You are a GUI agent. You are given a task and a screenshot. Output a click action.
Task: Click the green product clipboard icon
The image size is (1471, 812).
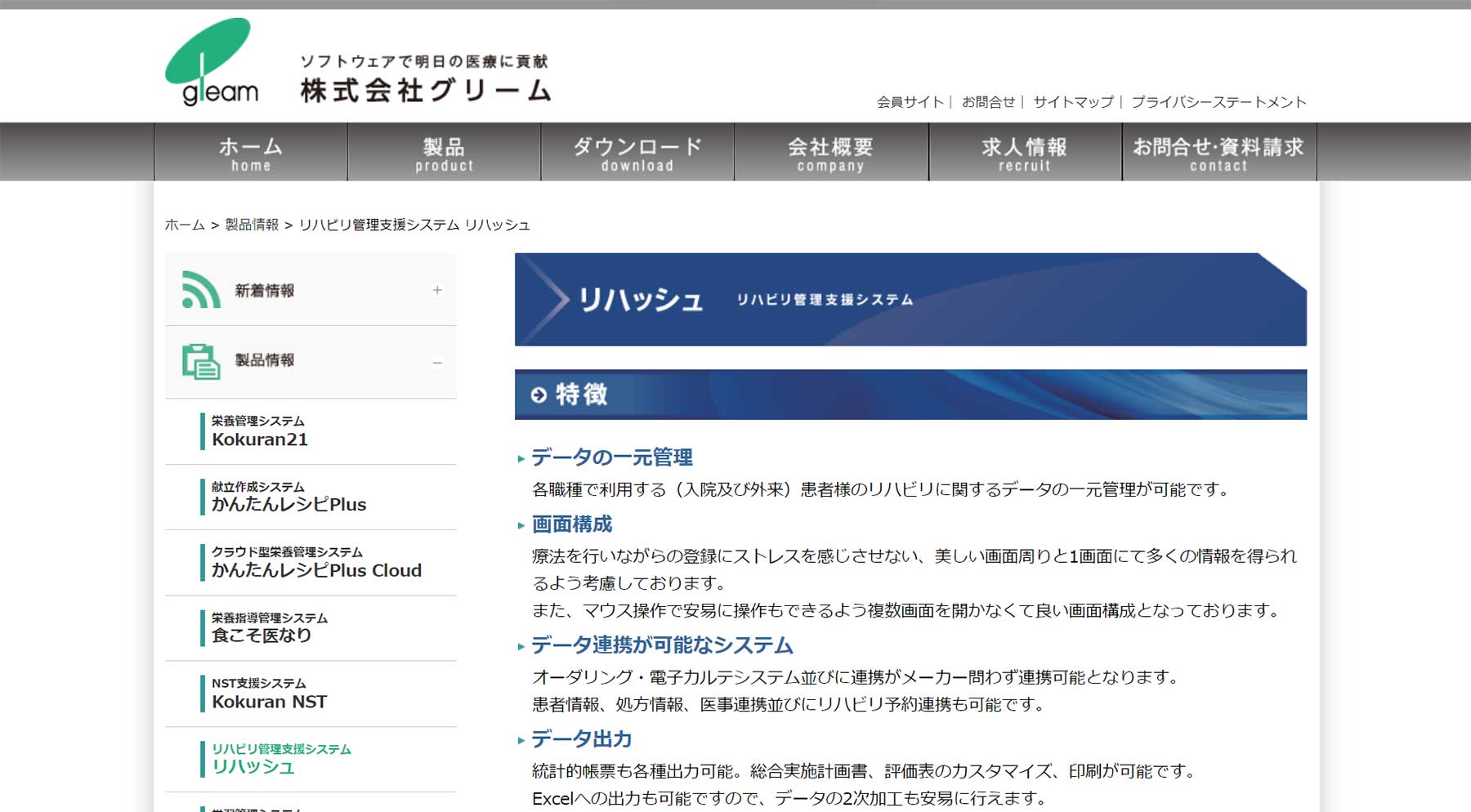tap(201, 361)
